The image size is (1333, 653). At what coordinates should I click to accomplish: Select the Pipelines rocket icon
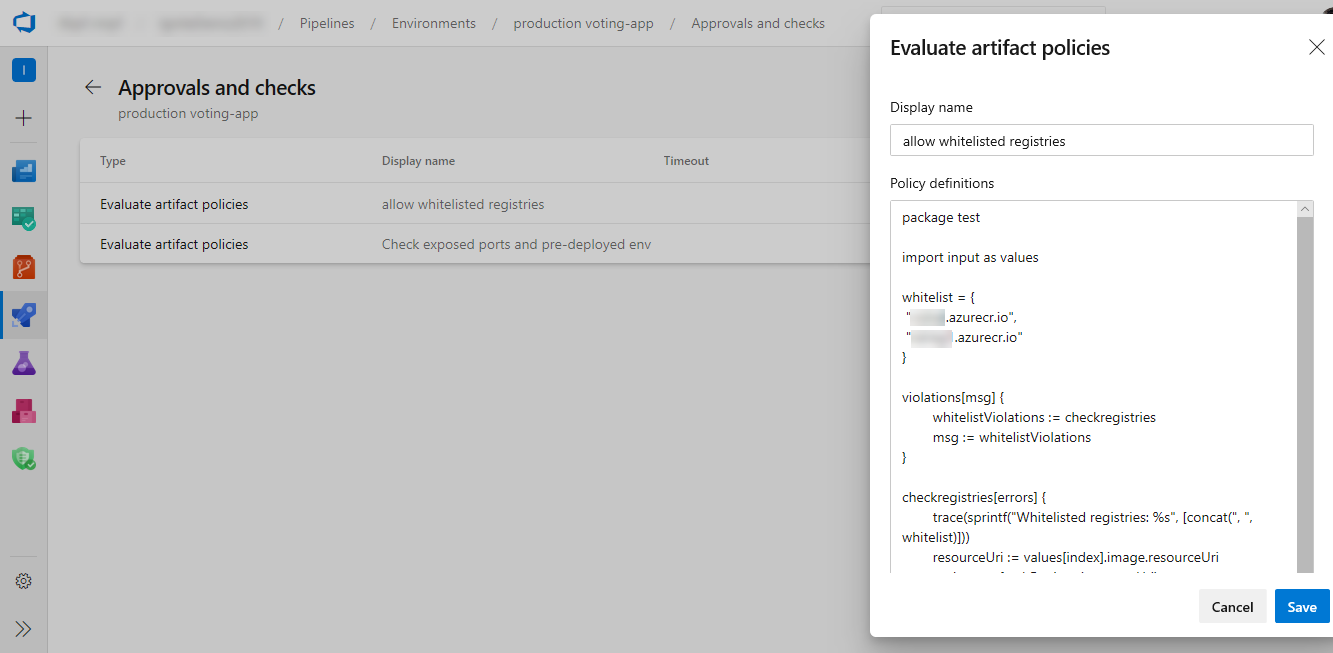(x=23, y=315)
